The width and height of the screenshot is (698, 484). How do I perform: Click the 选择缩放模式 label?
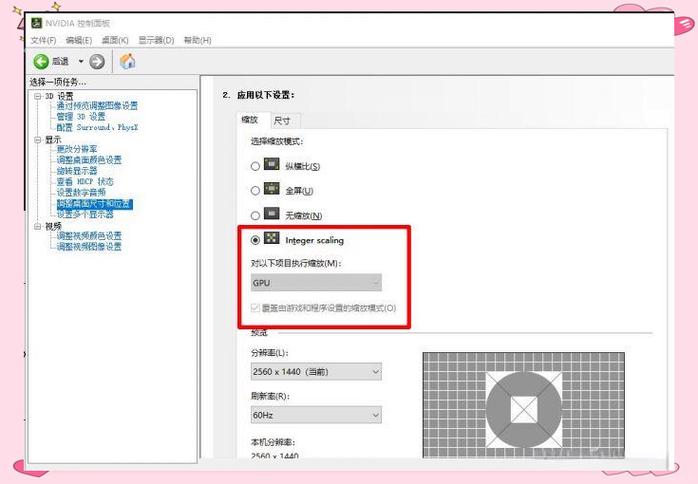coord(277,141)
